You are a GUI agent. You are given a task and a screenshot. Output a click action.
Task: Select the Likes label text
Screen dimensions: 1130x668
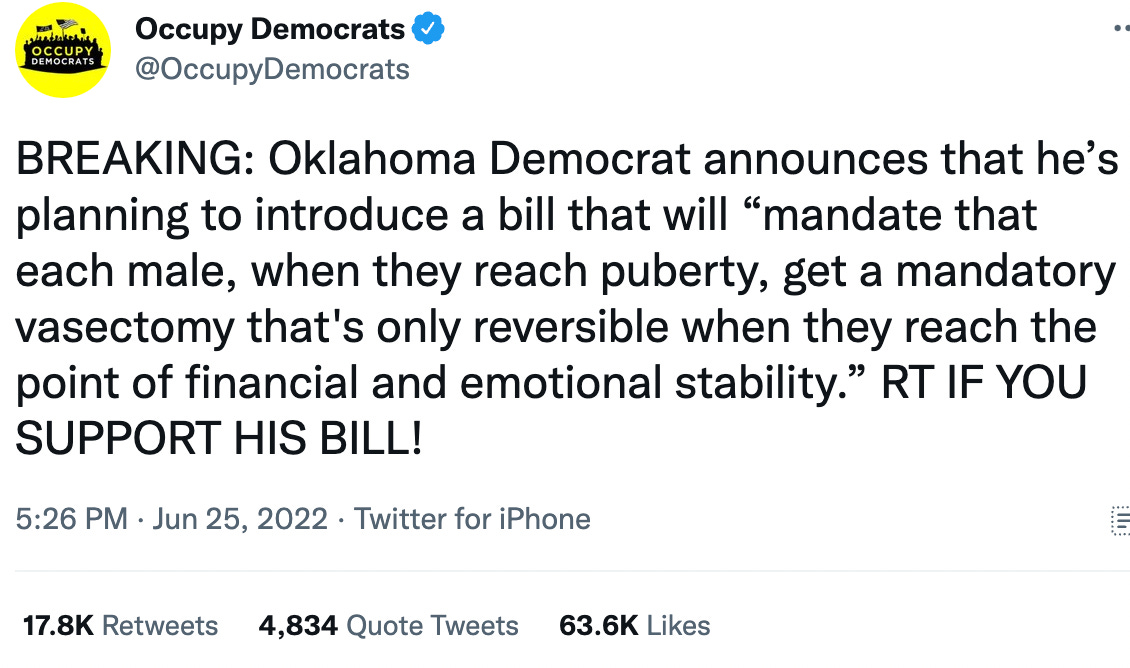tap(678, 625)
